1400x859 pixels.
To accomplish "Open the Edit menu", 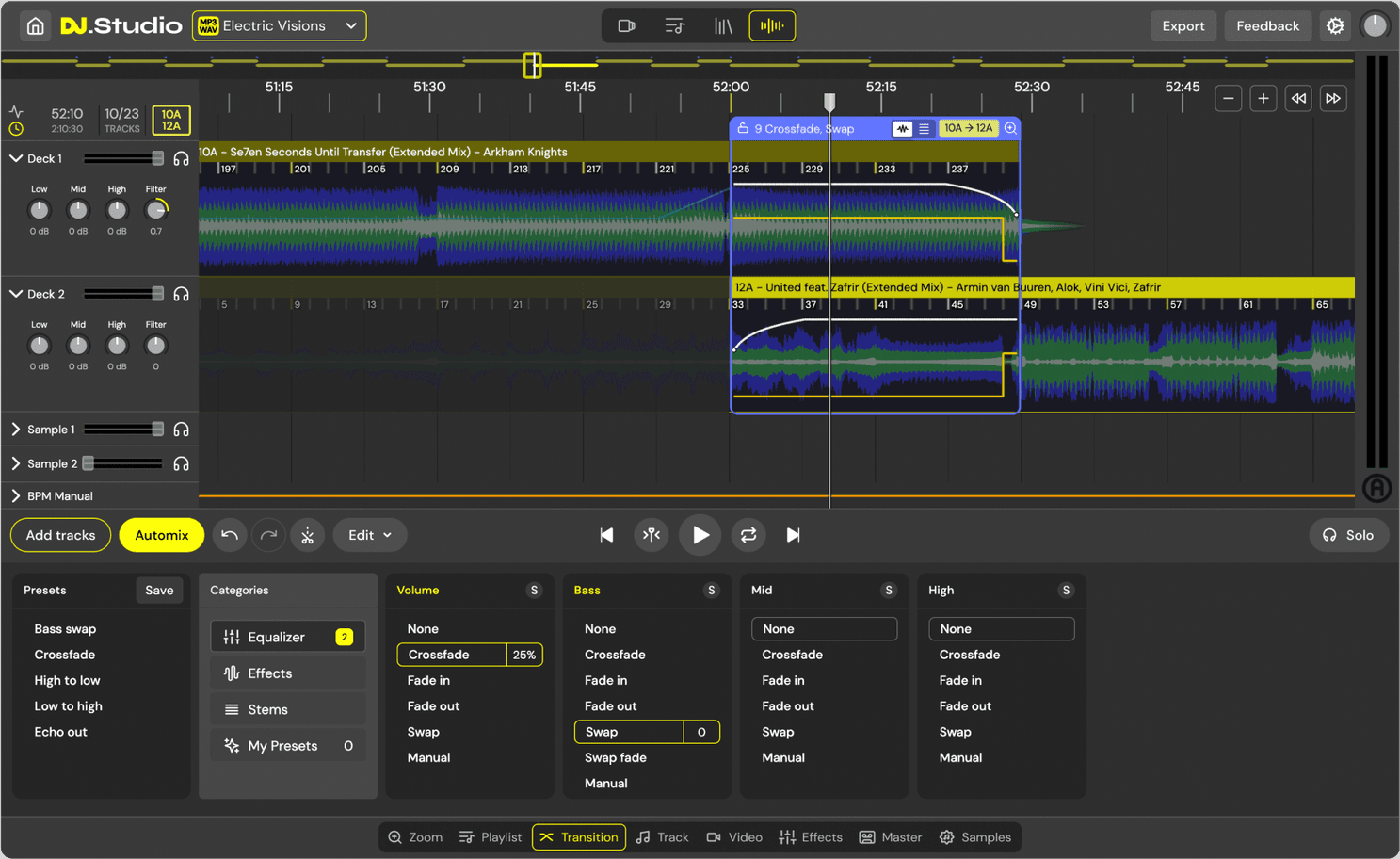I will (369, 535).
